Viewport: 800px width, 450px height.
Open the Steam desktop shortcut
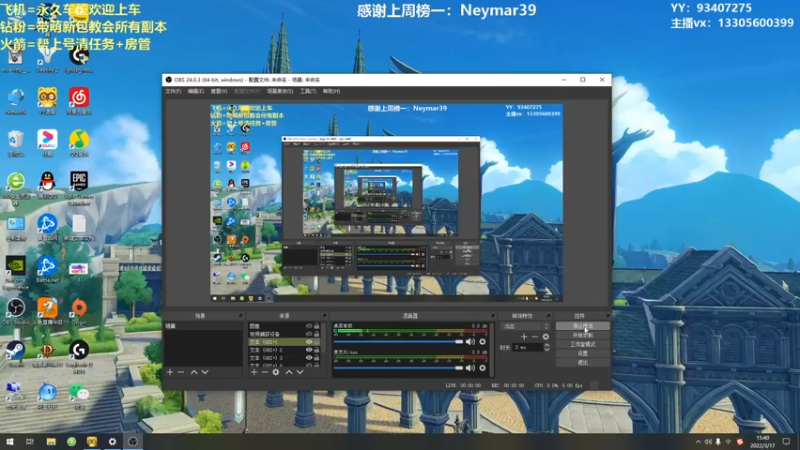pos(16,353)
